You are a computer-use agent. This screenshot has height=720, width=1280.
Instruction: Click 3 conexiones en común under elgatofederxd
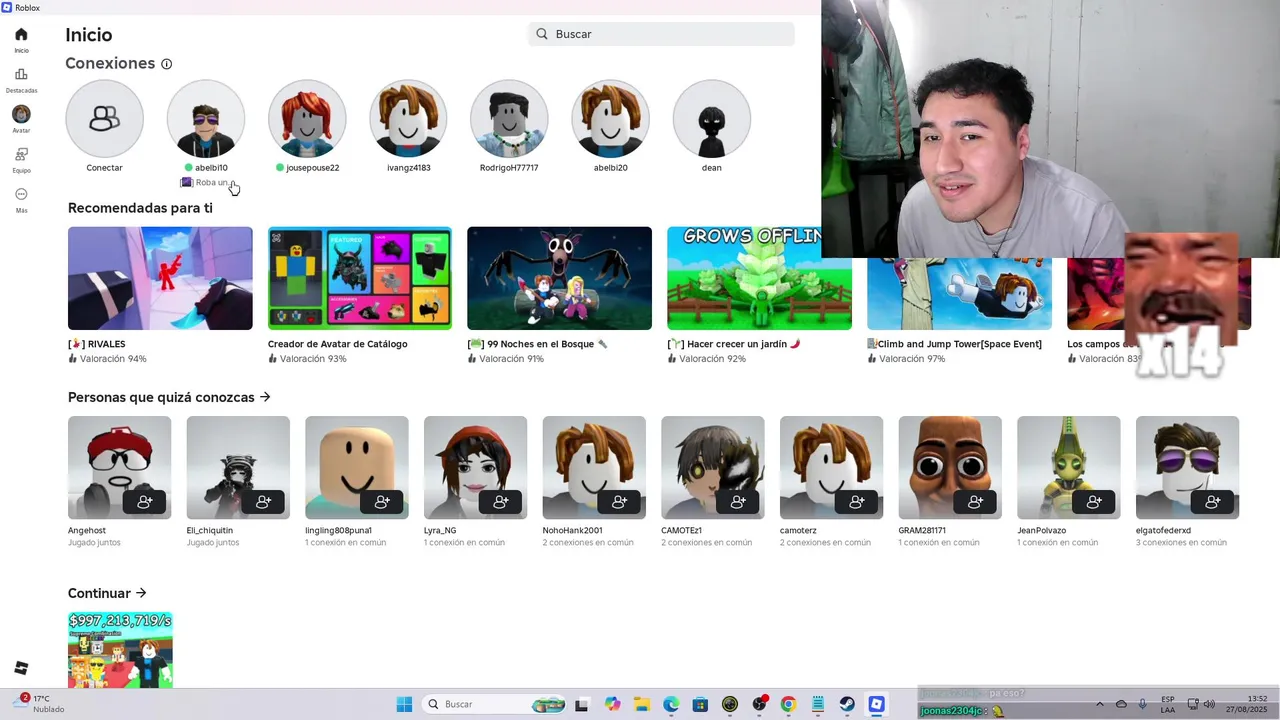click(1181, 543)
